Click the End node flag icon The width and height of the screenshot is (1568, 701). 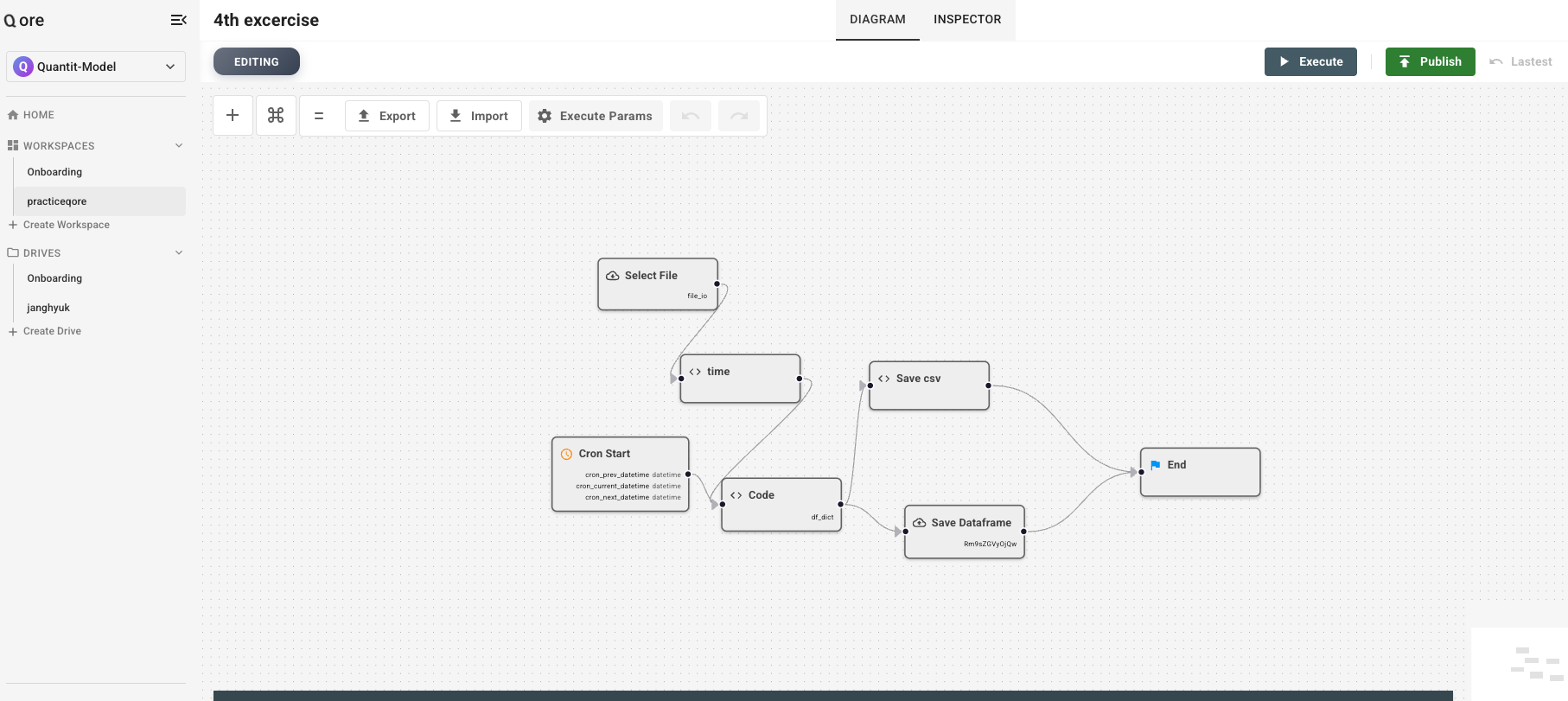(1156, 465)
